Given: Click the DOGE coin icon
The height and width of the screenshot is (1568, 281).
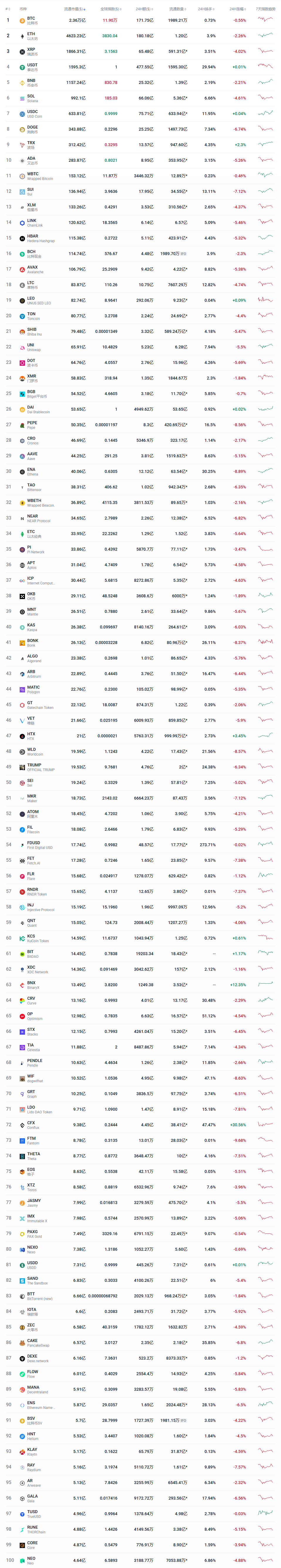Looking at the screenshot, I should [x=22, y=130].
